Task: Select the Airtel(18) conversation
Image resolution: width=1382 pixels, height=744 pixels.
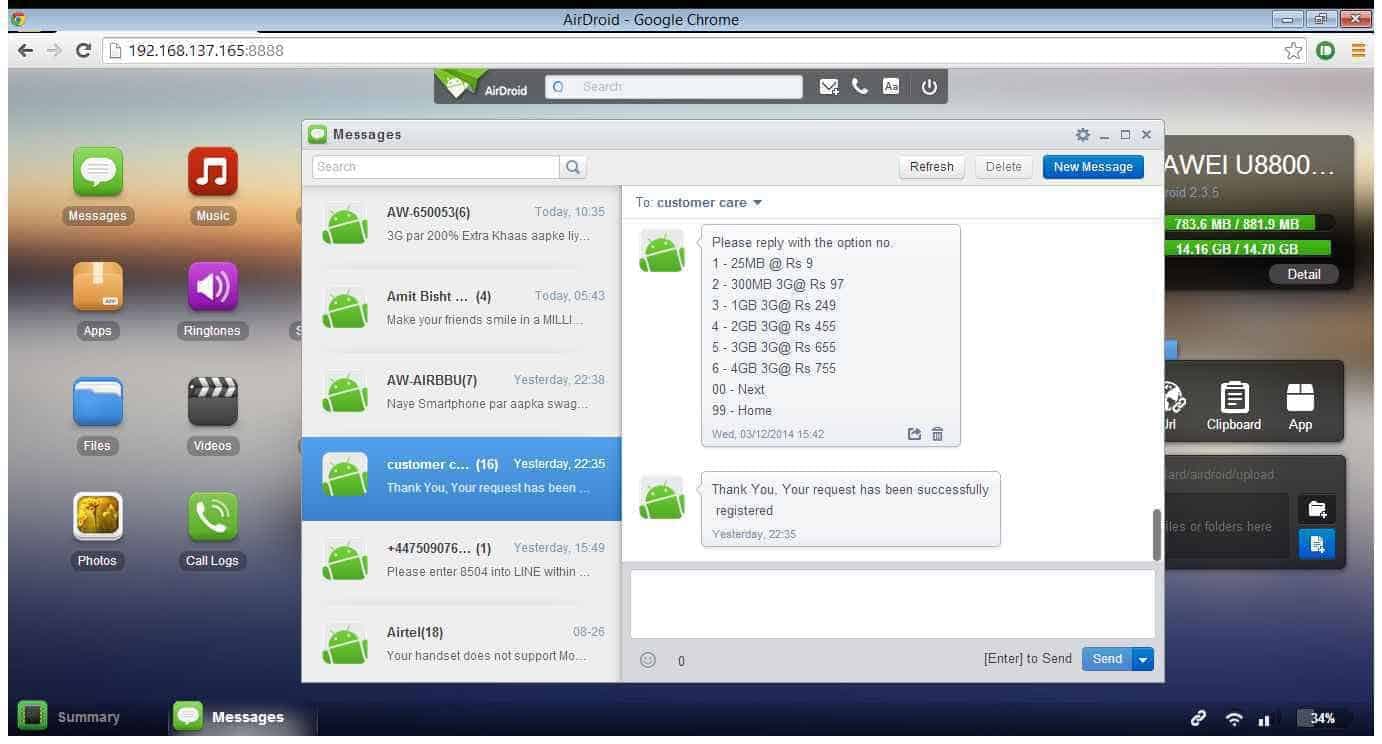Action: click(x=461, y=643)
